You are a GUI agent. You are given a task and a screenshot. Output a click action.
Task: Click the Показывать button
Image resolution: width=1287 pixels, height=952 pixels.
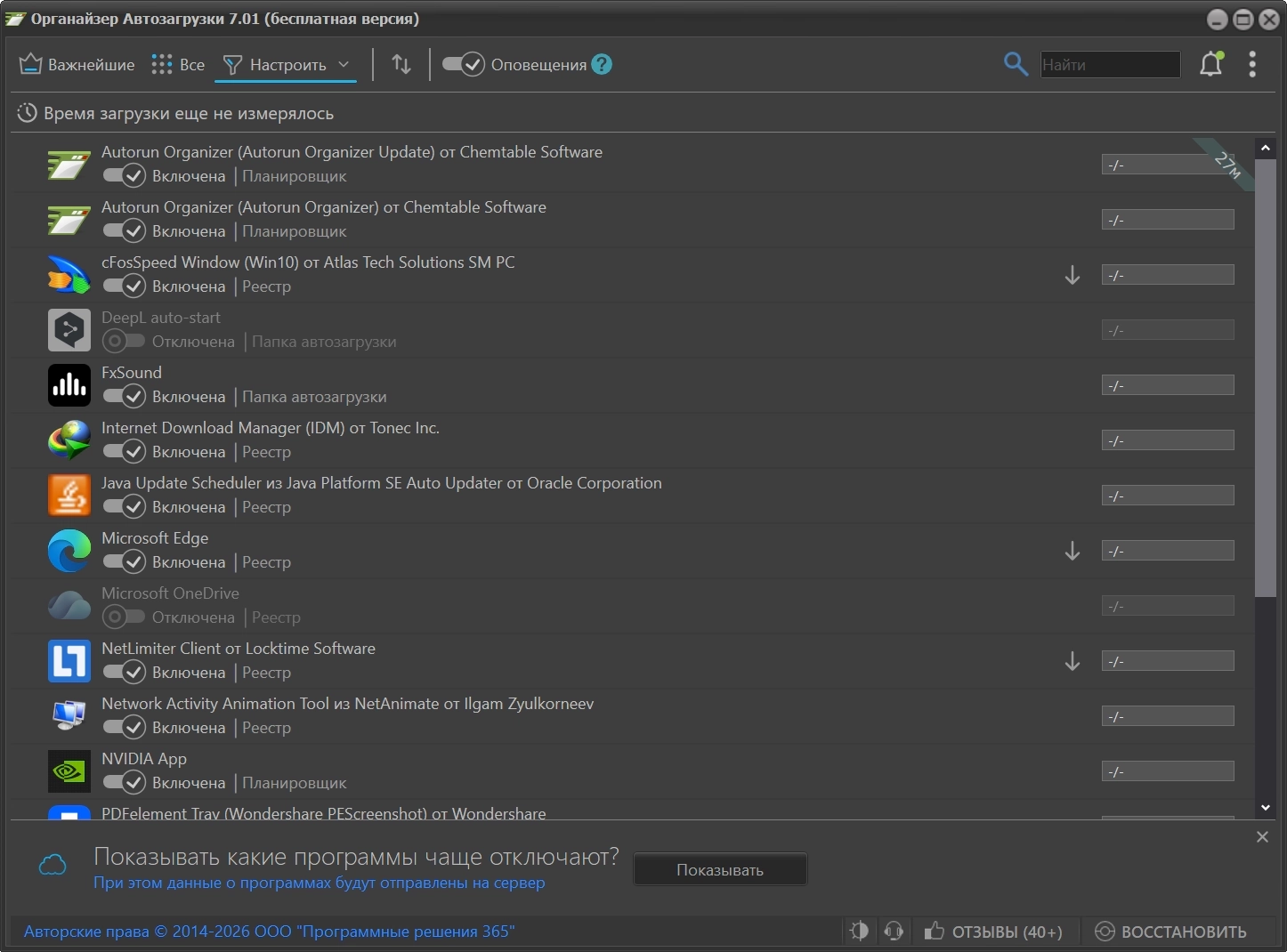720,869
